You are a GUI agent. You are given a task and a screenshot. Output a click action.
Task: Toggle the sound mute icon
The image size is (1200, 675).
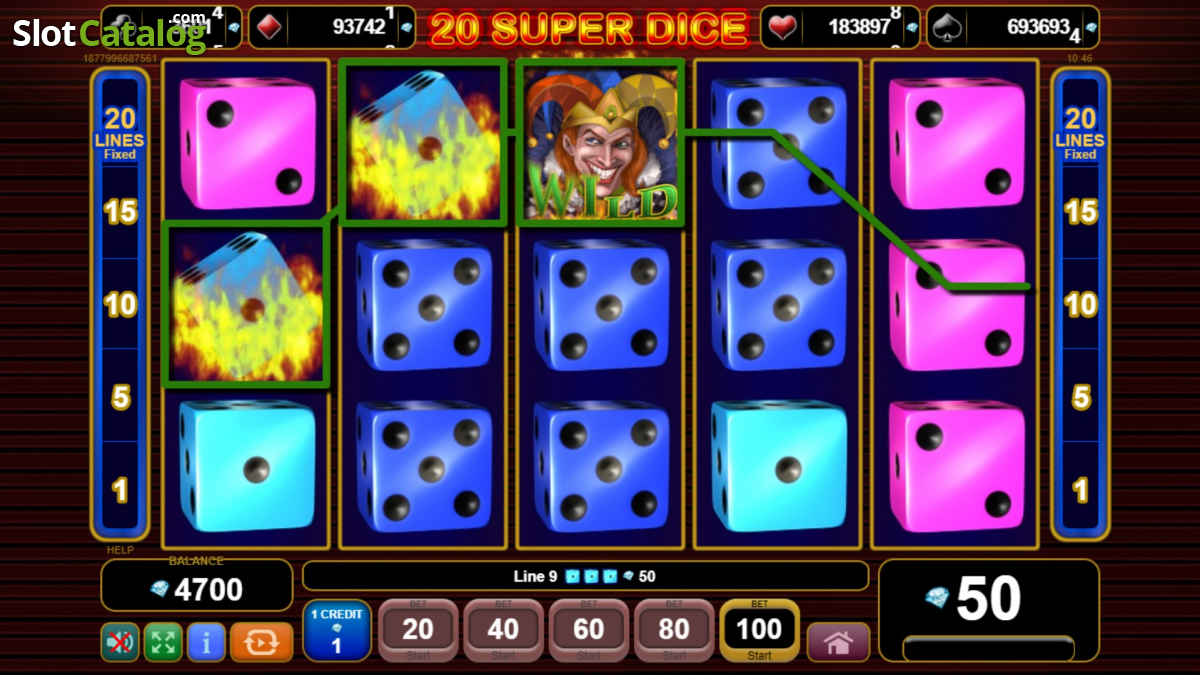(x=120, y=642)
